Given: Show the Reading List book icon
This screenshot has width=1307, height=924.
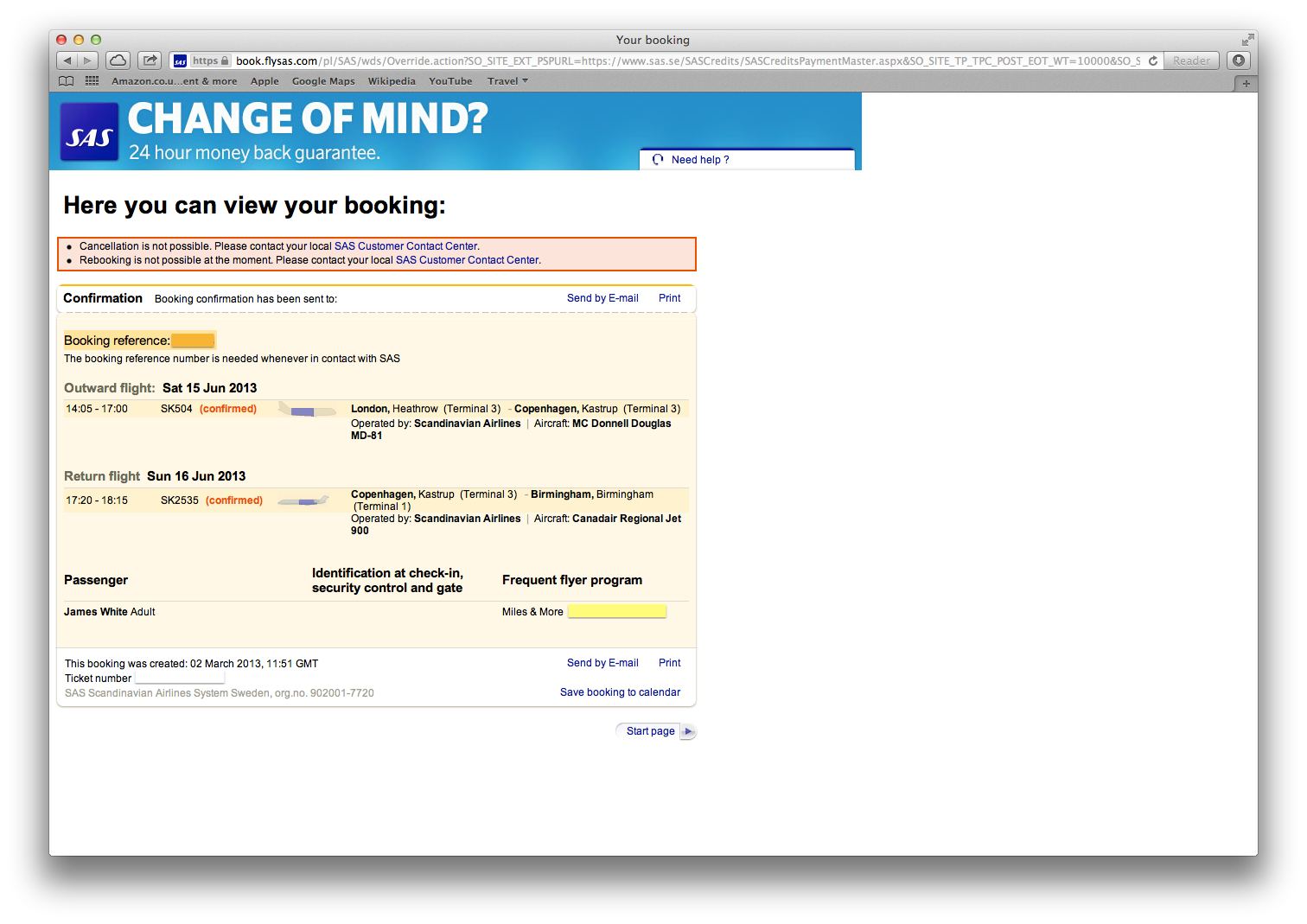Looking at the screenshot, I should (66, 81).
